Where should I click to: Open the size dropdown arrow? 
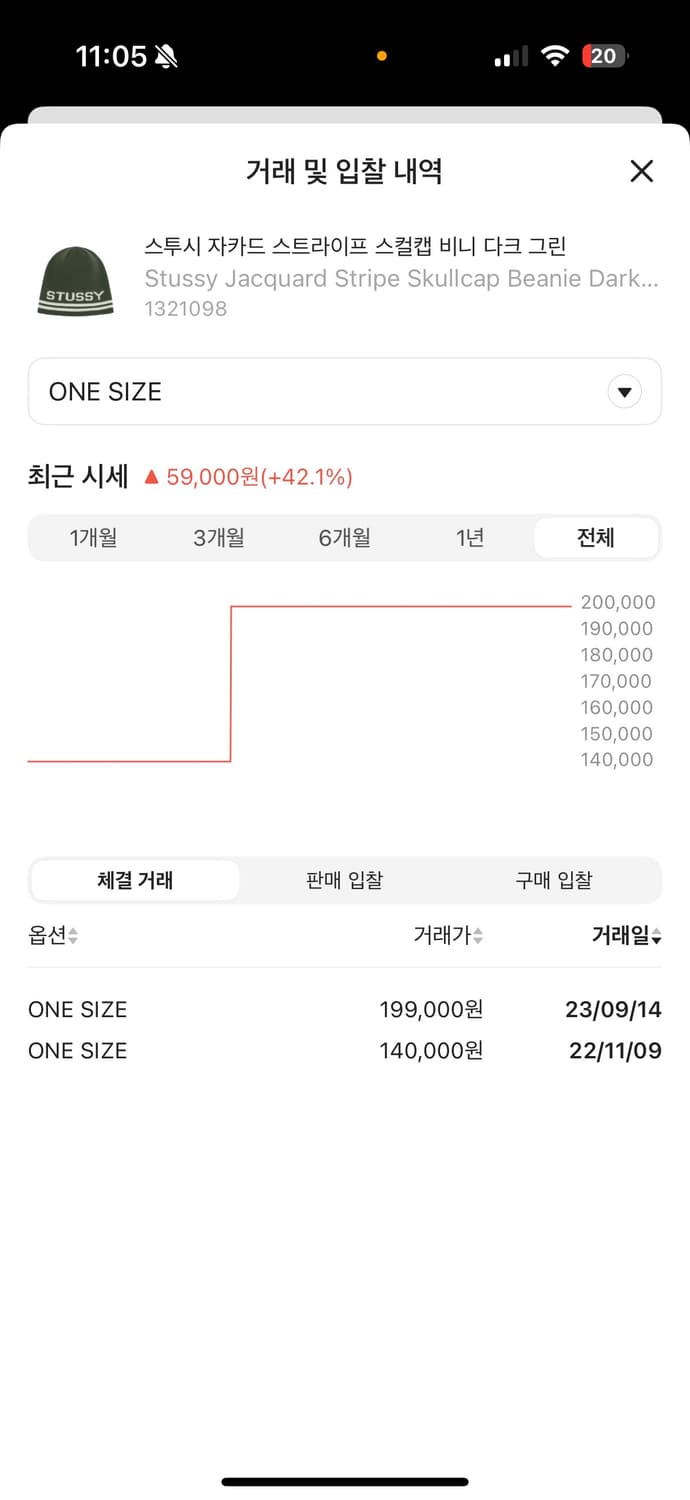click(624, 391)
